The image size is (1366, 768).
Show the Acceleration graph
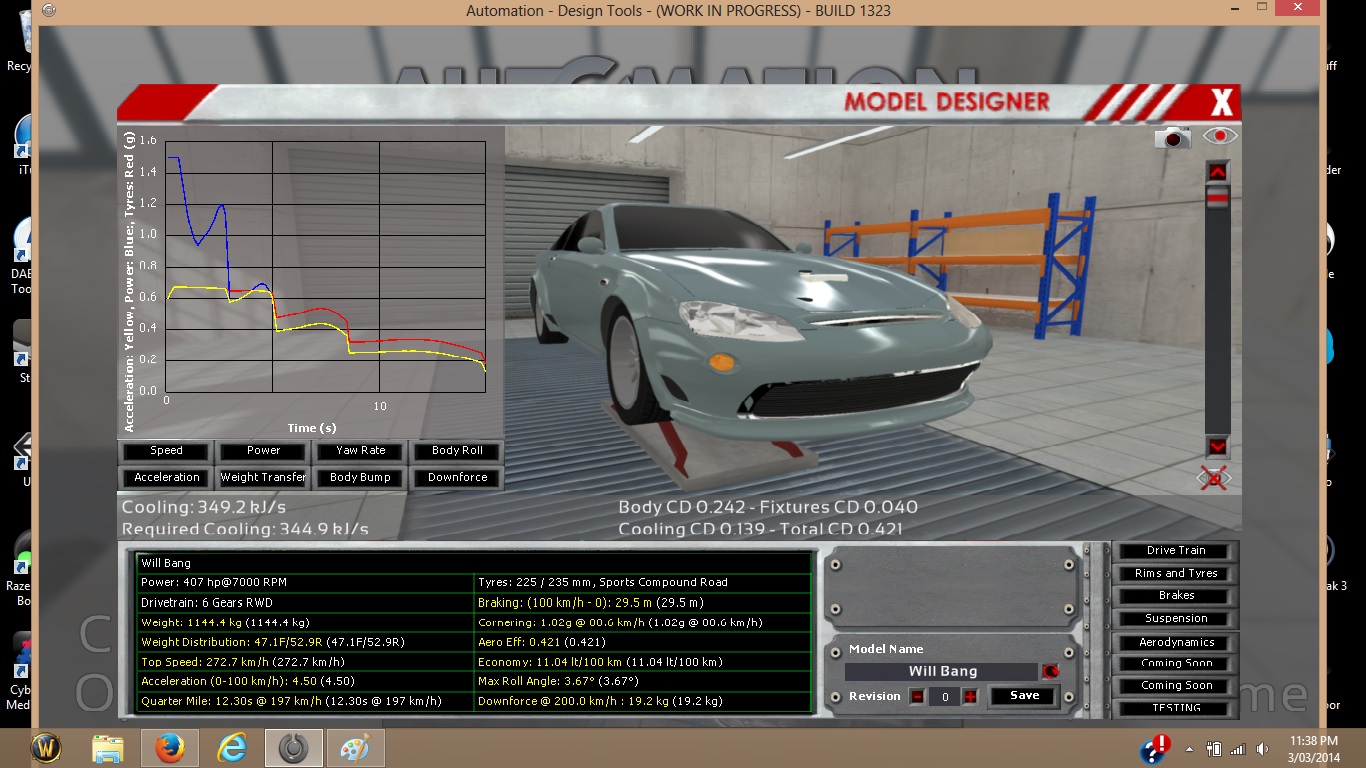(x=167, y=478)
